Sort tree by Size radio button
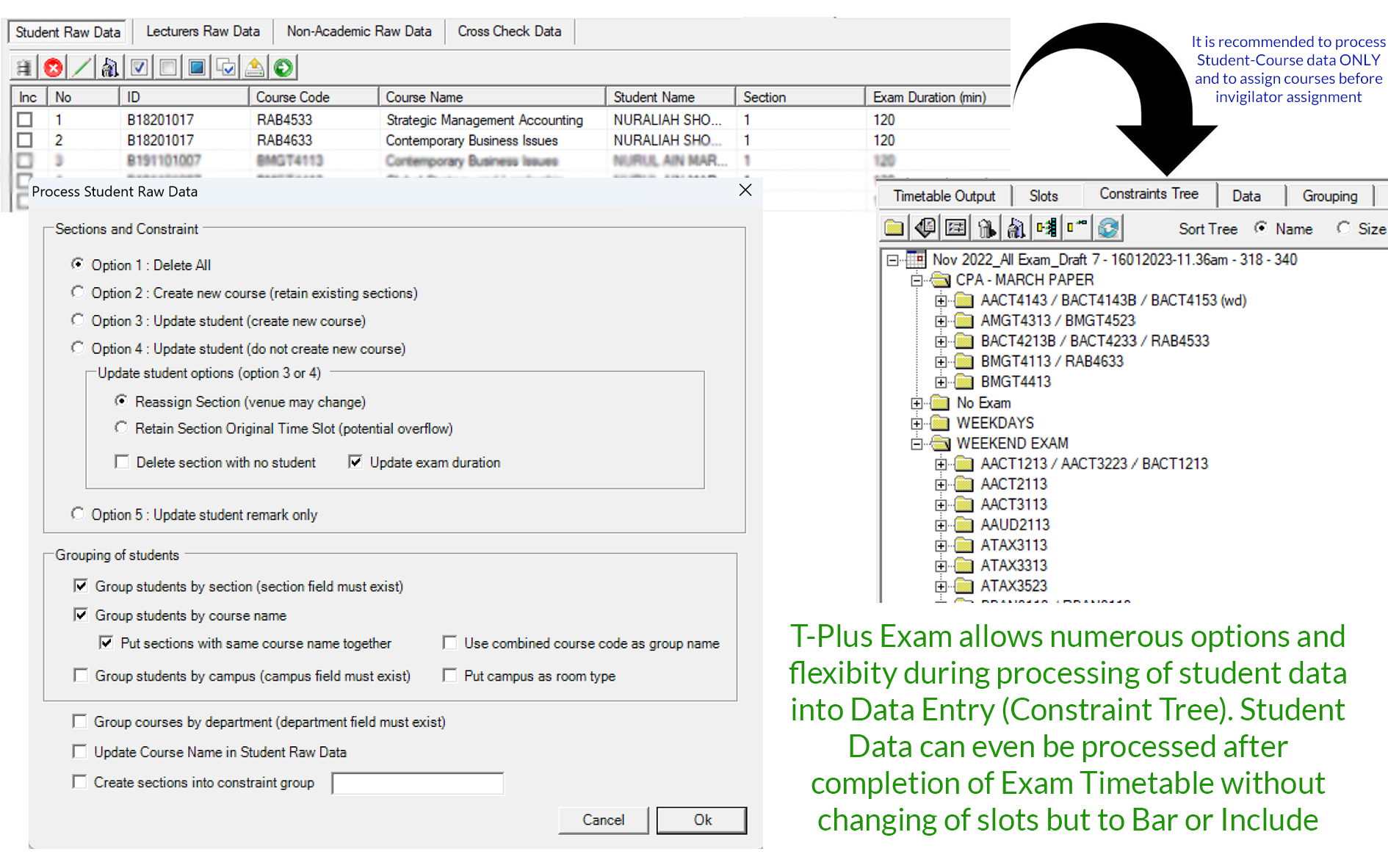 [x=1343, y=228]
